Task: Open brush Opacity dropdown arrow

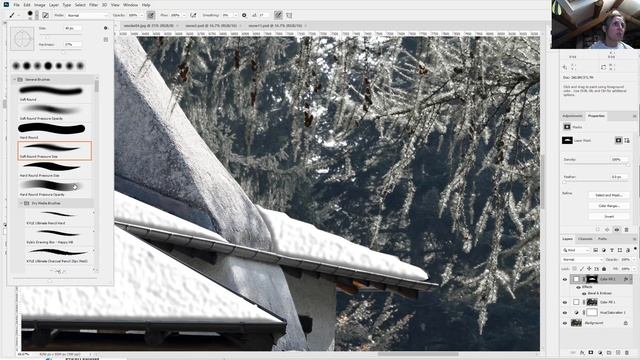Action: [142, 15]
